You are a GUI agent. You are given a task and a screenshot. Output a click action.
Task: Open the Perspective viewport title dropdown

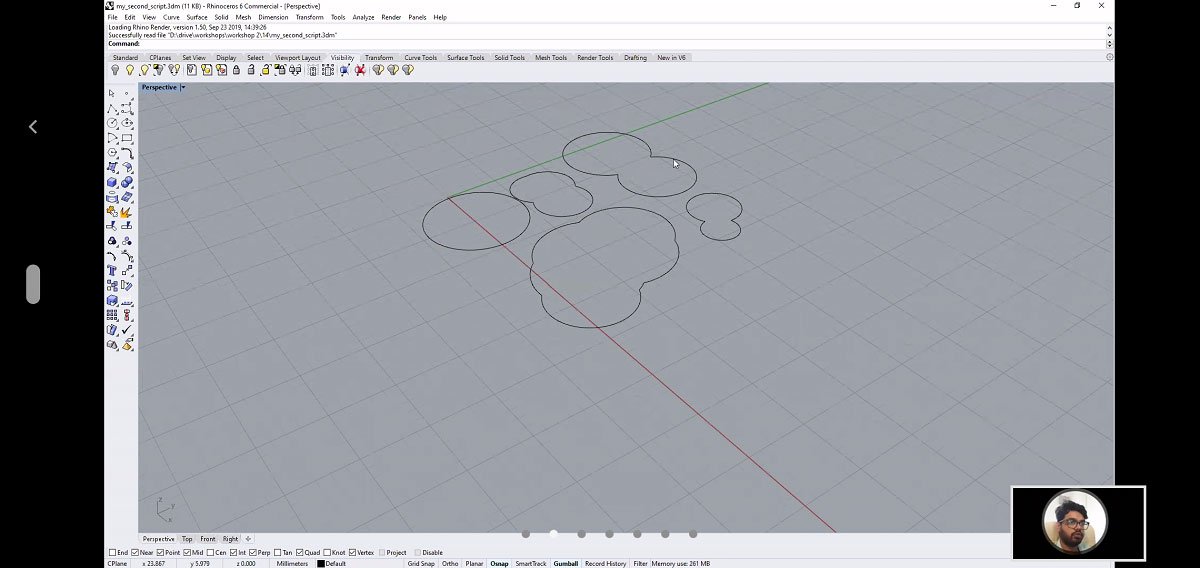pos(183,88)
